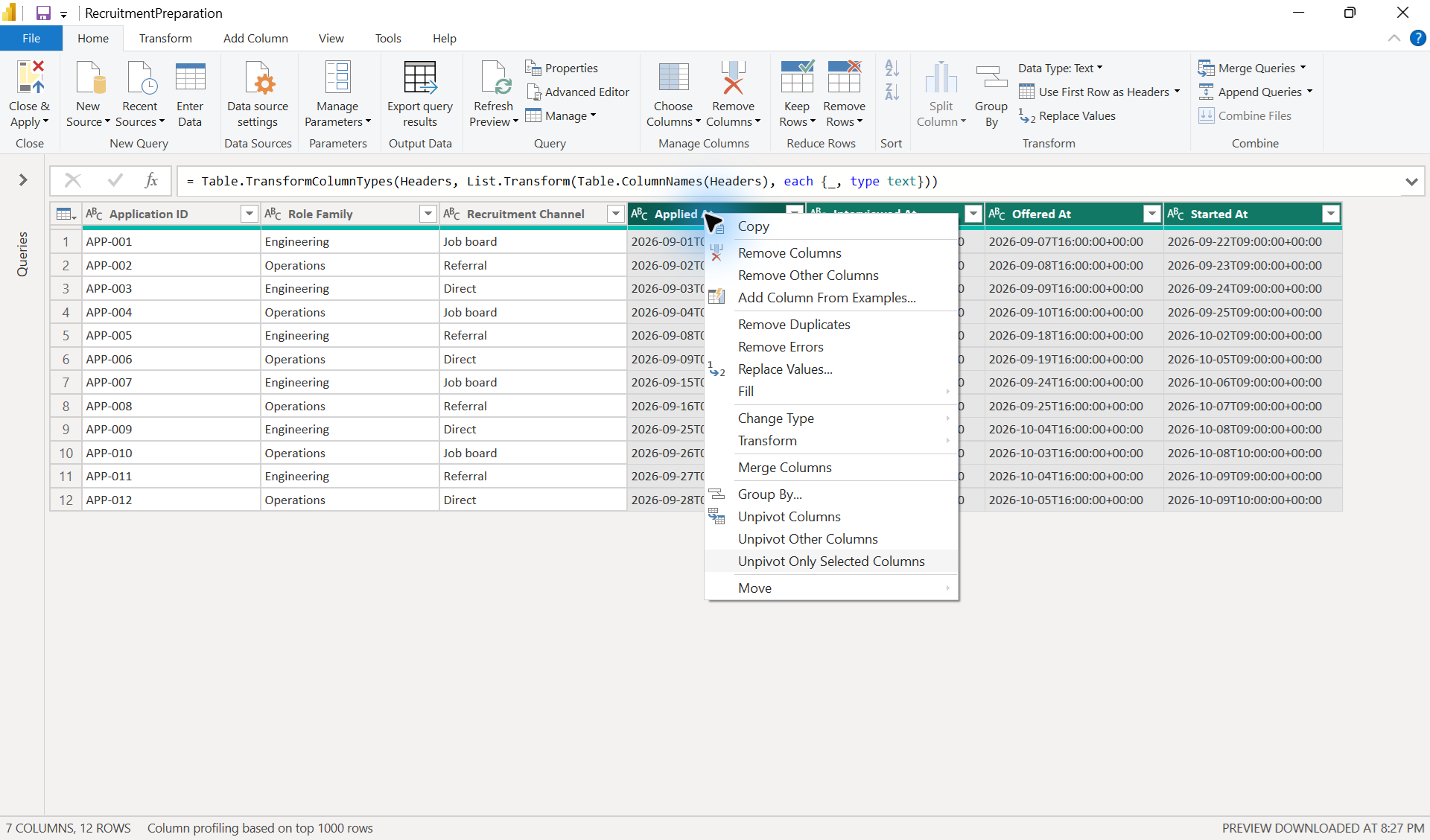The height and width of the screenshot is (840, 1430).
Task: Open Recruitment Channel filter dropdown
Action: [615, 214]
